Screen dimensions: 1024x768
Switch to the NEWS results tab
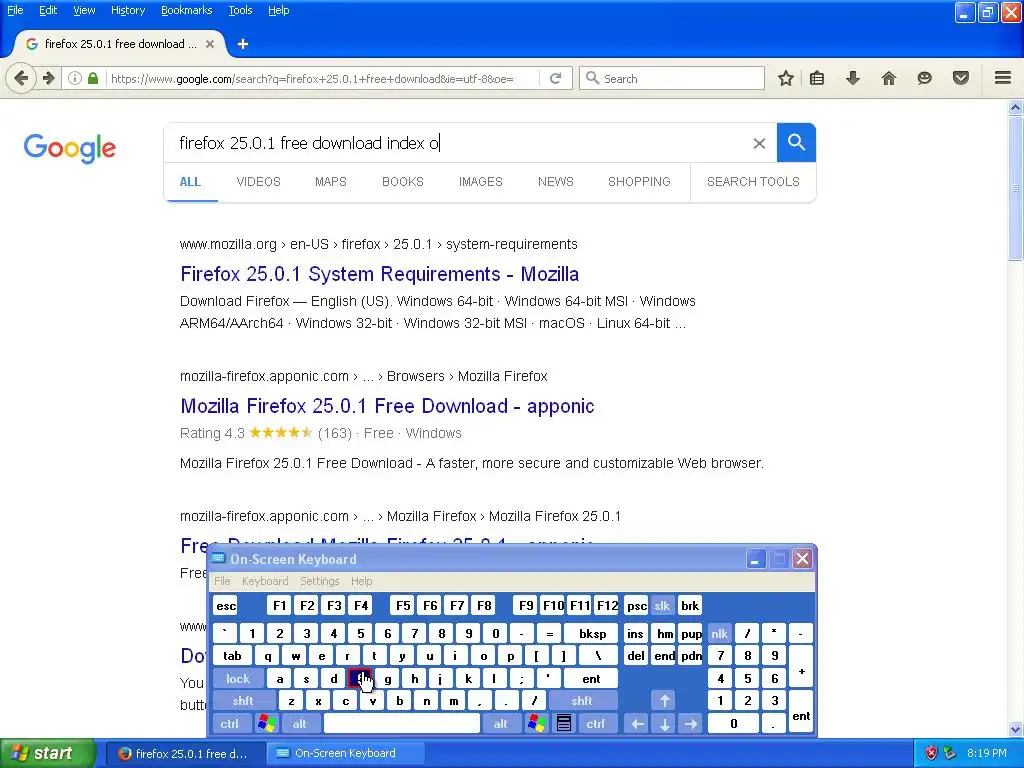(556, 182)
